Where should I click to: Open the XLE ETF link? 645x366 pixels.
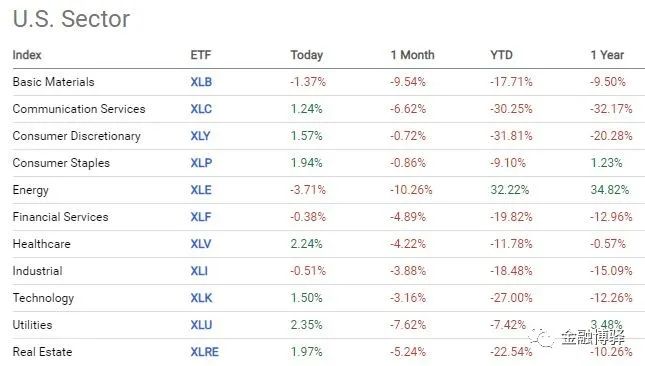tap(201, 190)
